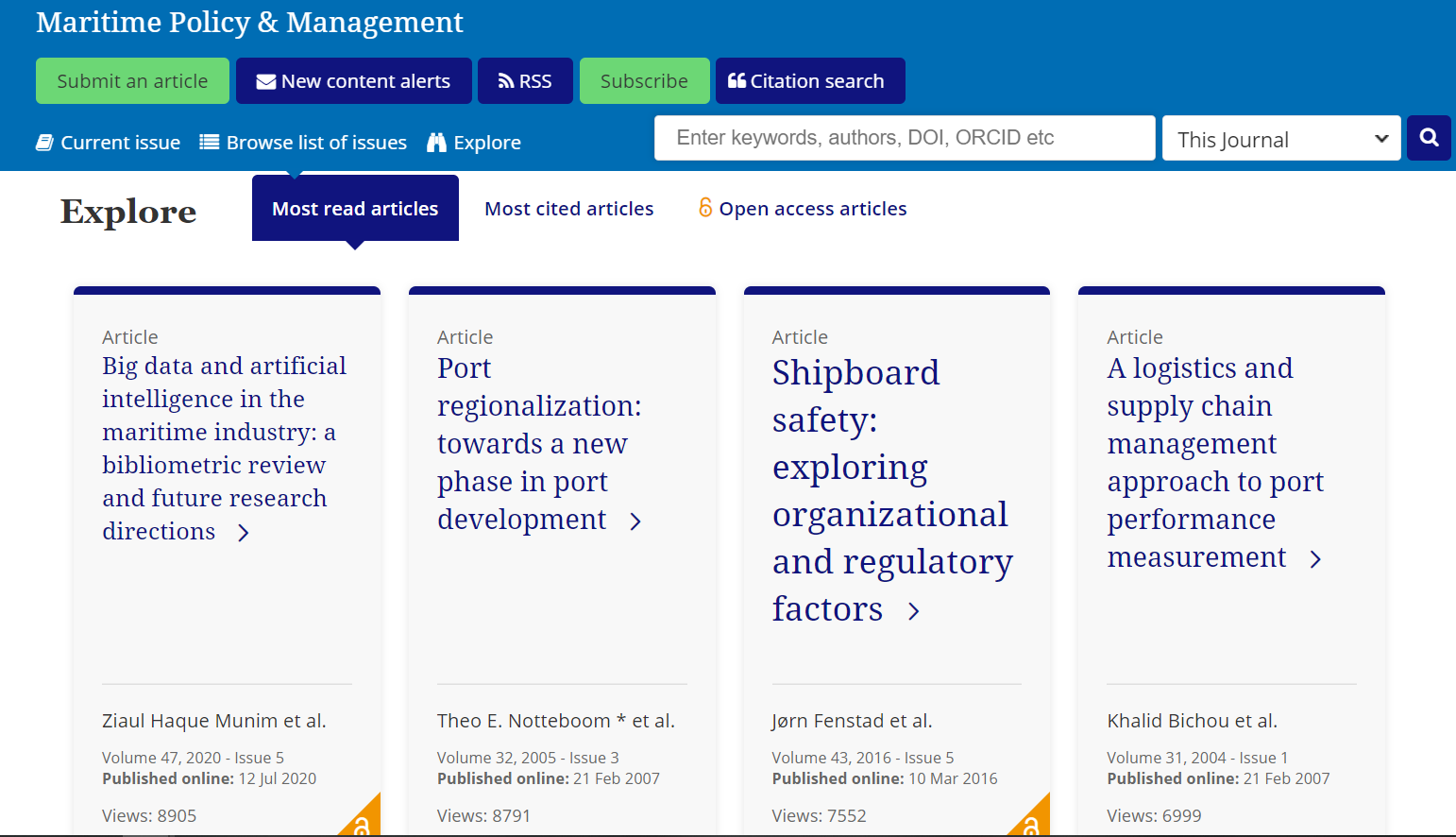Click the magnifying glass search icon
Image resolution: width=1456 pixels, height=837 pixels.
[x=1429, y=138]
